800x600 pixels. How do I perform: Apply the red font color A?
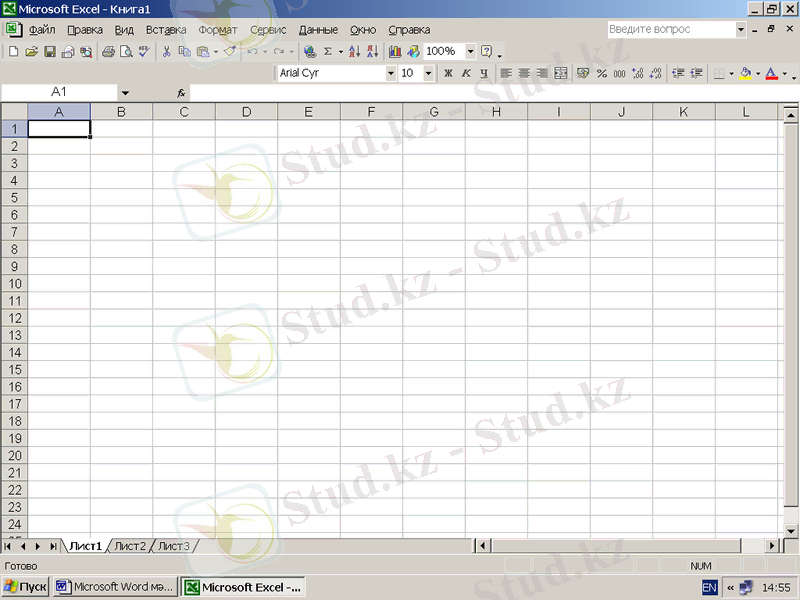[x=772, y=73]
